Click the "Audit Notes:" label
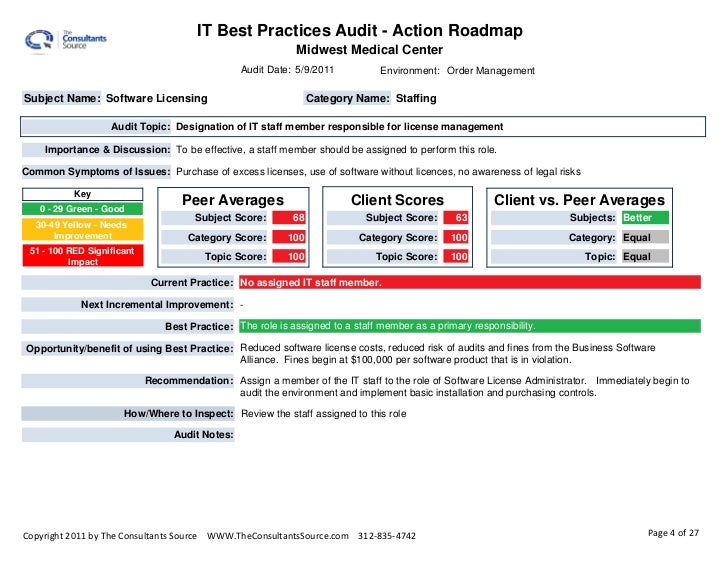The height and width of the screenshot is (563, 728). [x=128, y=435]
